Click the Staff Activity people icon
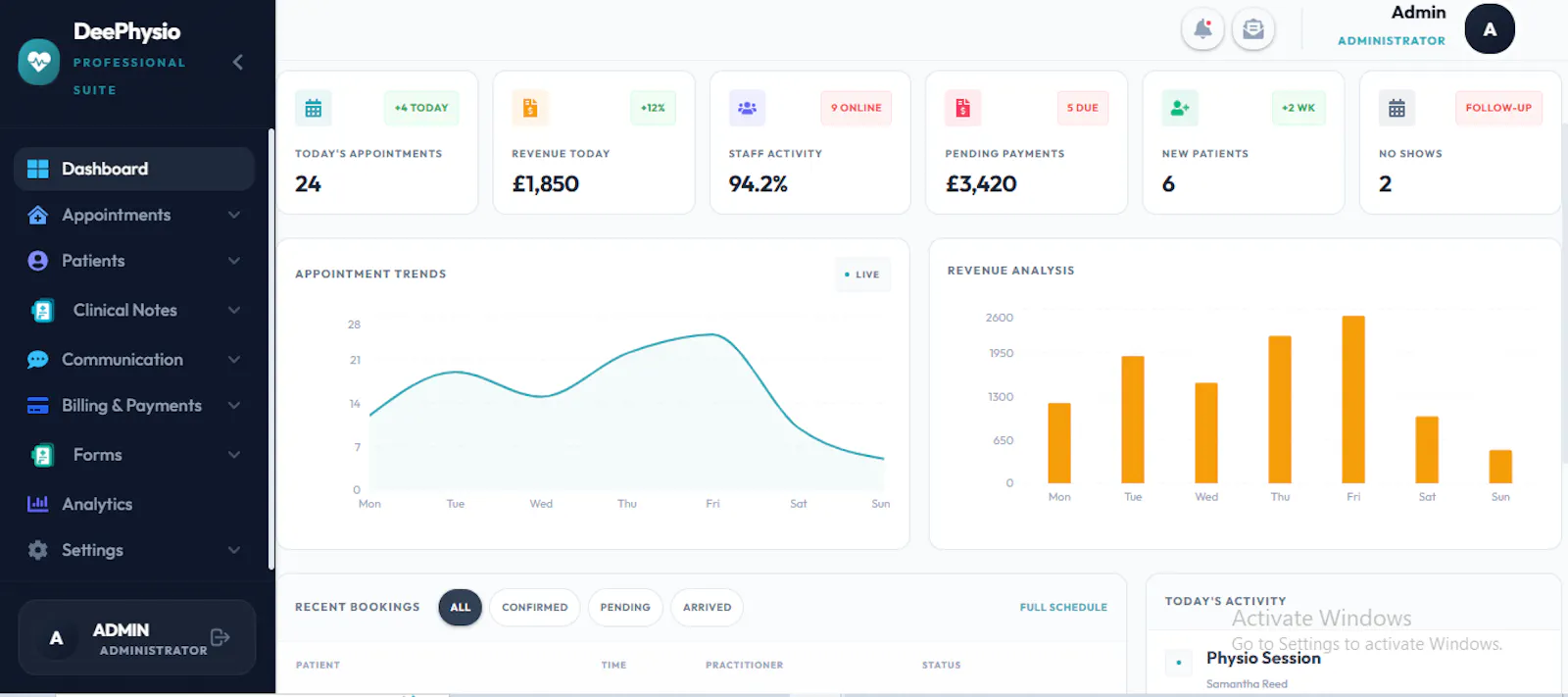The height and width of the screenshot is (697, 1568). (747, 108)
